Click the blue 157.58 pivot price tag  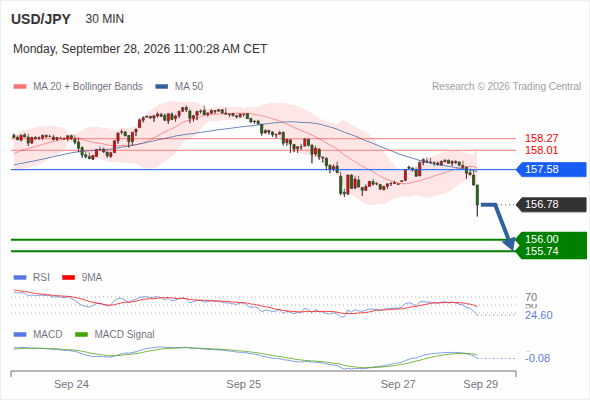point(552,169)
